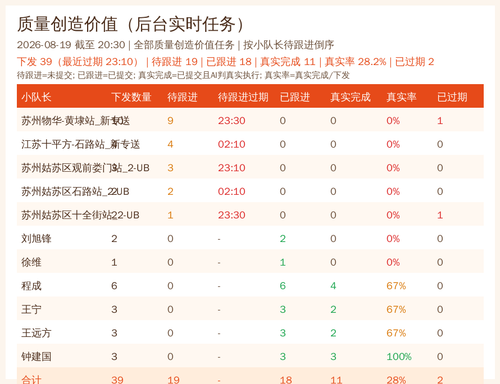Click green 已跟进 value 1 for 徐维
Viewport: 500px width, 384px height.
[x=283, y=262]
